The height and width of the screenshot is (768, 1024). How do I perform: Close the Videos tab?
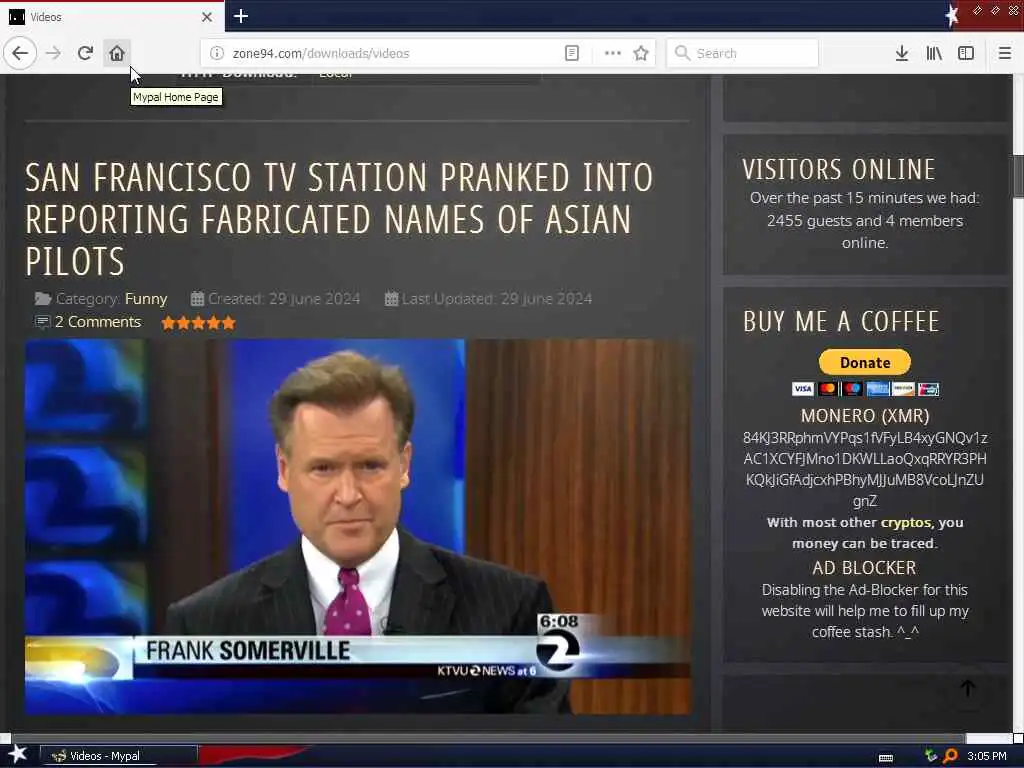pyautogui.click(x=207, y=17)
